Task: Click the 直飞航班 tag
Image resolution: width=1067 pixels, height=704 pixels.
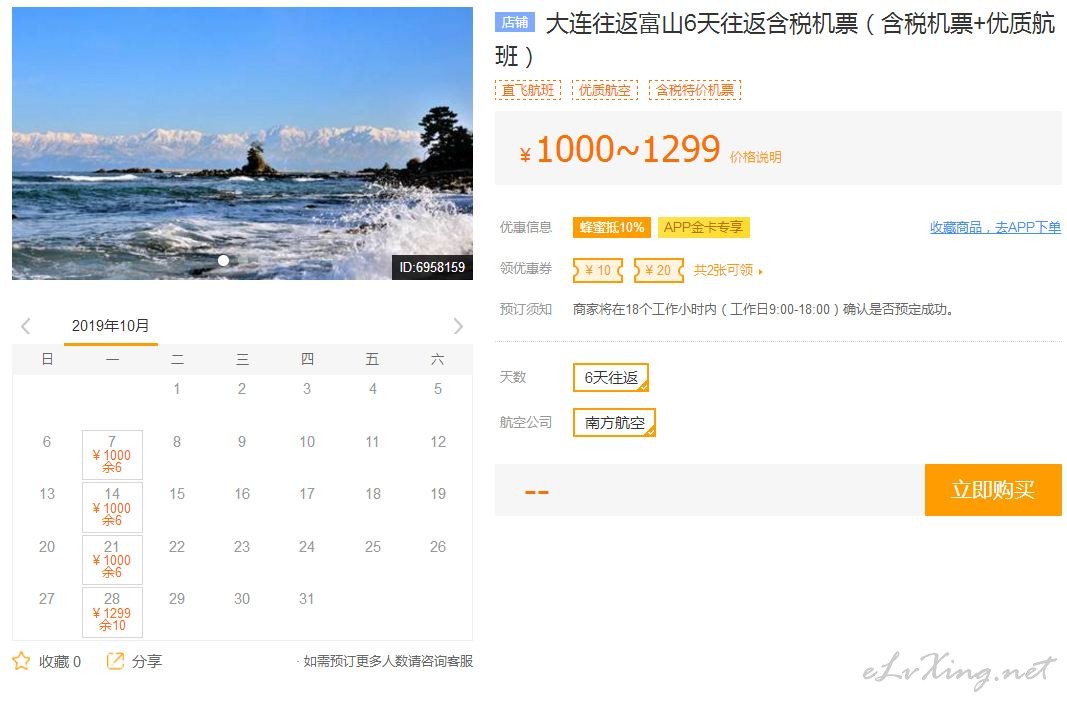Action: pos(528,90)
